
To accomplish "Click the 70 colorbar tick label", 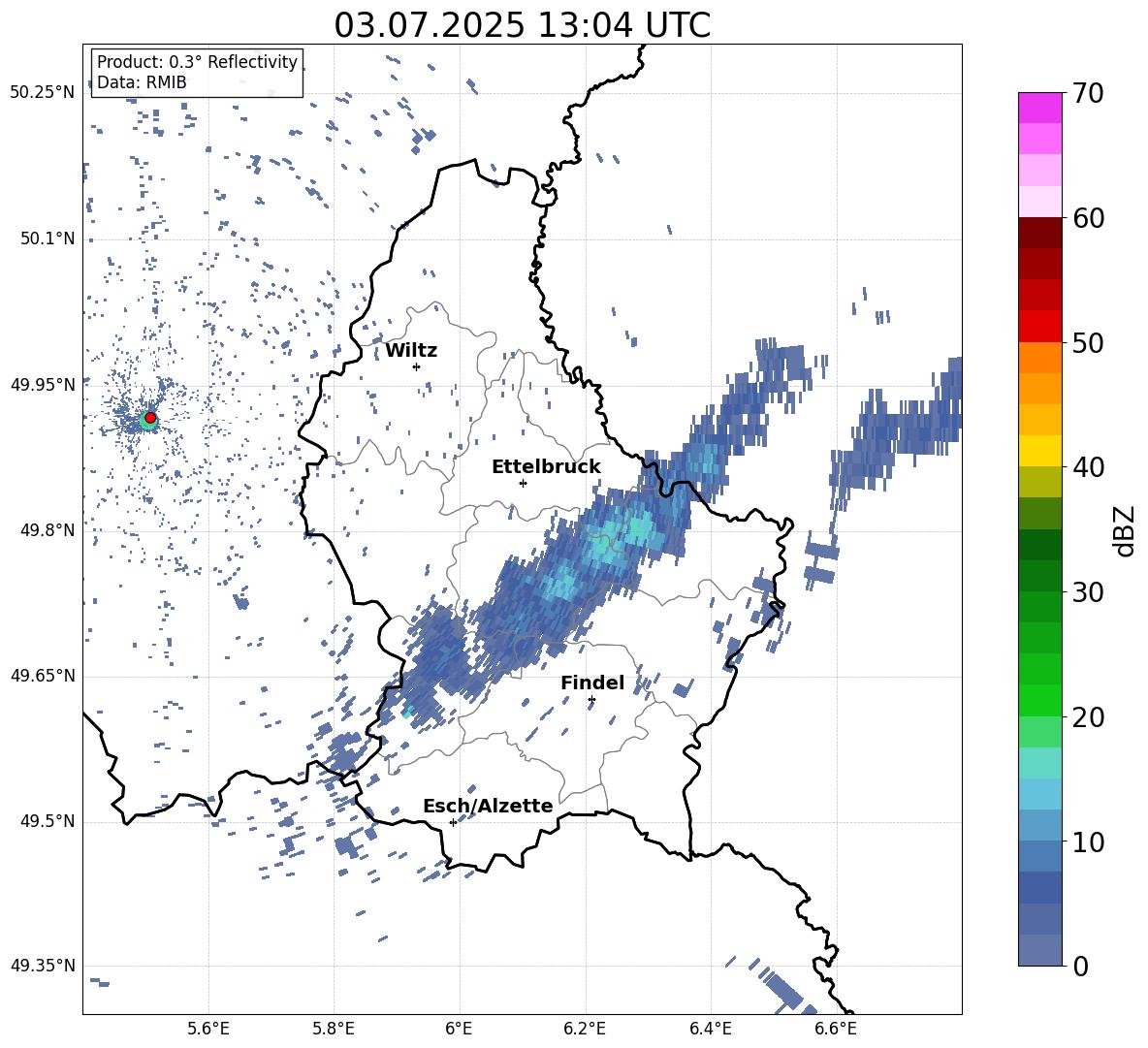I will (x=1088, y=94).
